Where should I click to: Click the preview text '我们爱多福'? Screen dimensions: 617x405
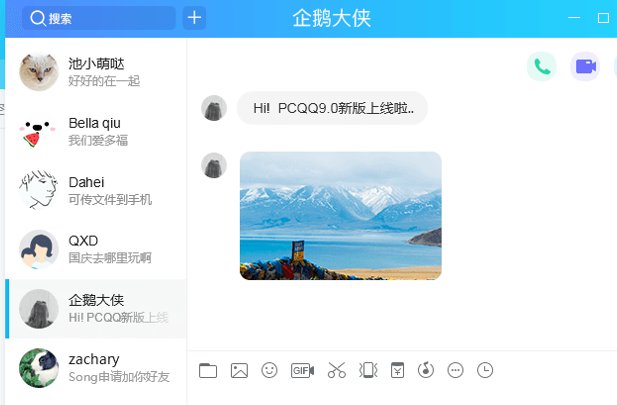[x=98, y=140]
